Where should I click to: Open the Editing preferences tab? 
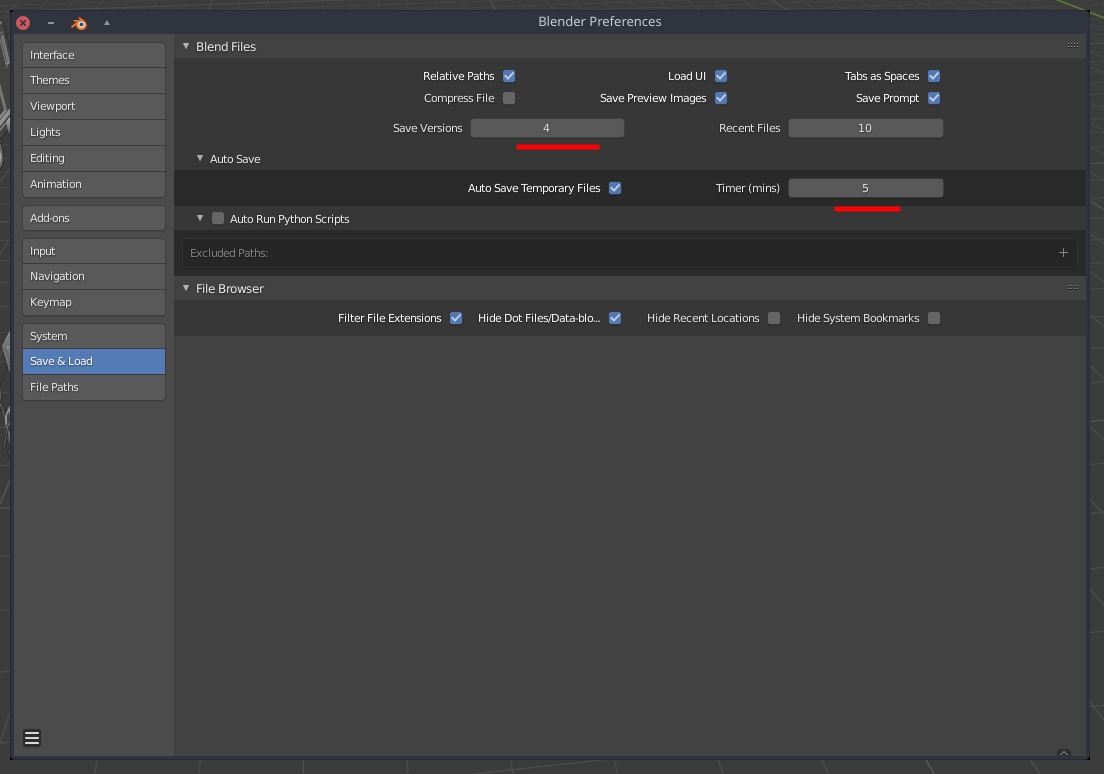94,158
